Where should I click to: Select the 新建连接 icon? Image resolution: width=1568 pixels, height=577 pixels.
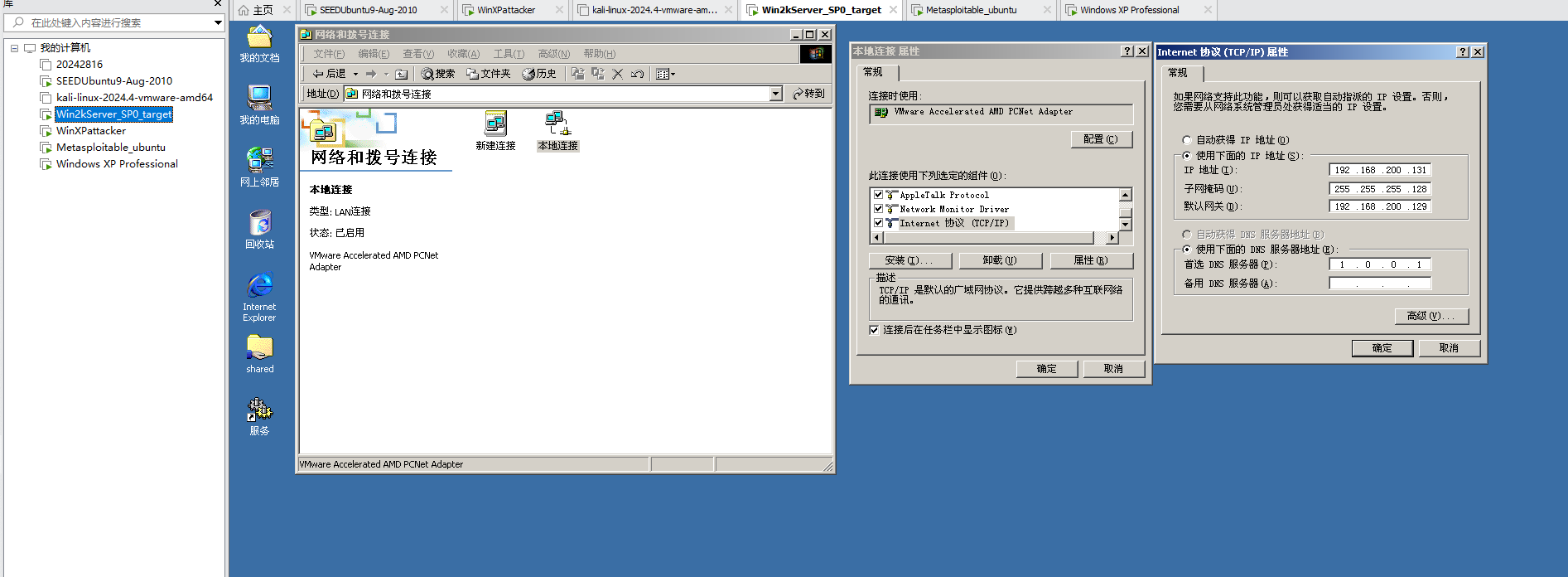tap(495, 131)
